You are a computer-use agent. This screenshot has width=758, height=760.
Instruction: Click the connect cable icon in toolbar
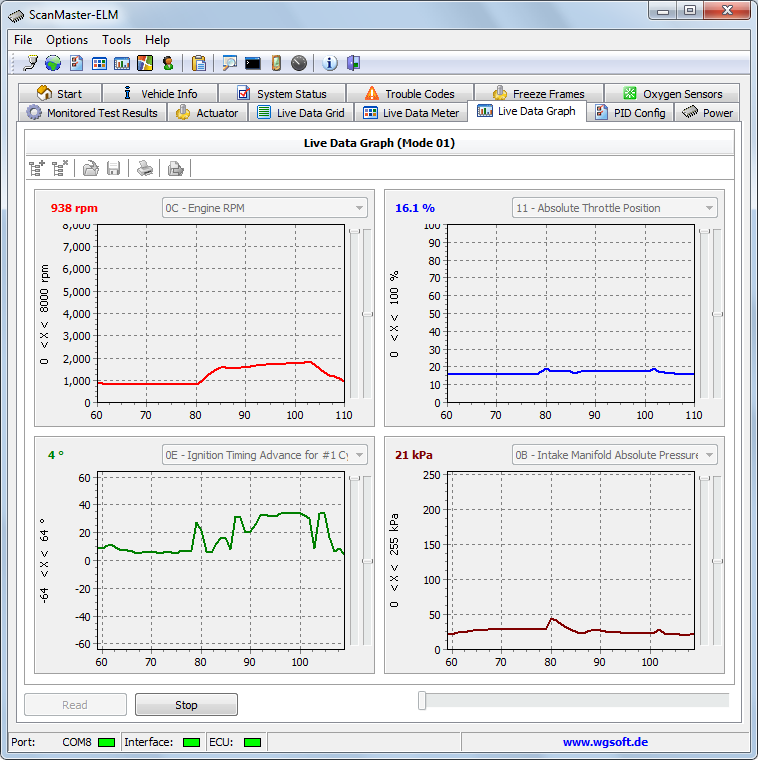click(x=30, y=63)
